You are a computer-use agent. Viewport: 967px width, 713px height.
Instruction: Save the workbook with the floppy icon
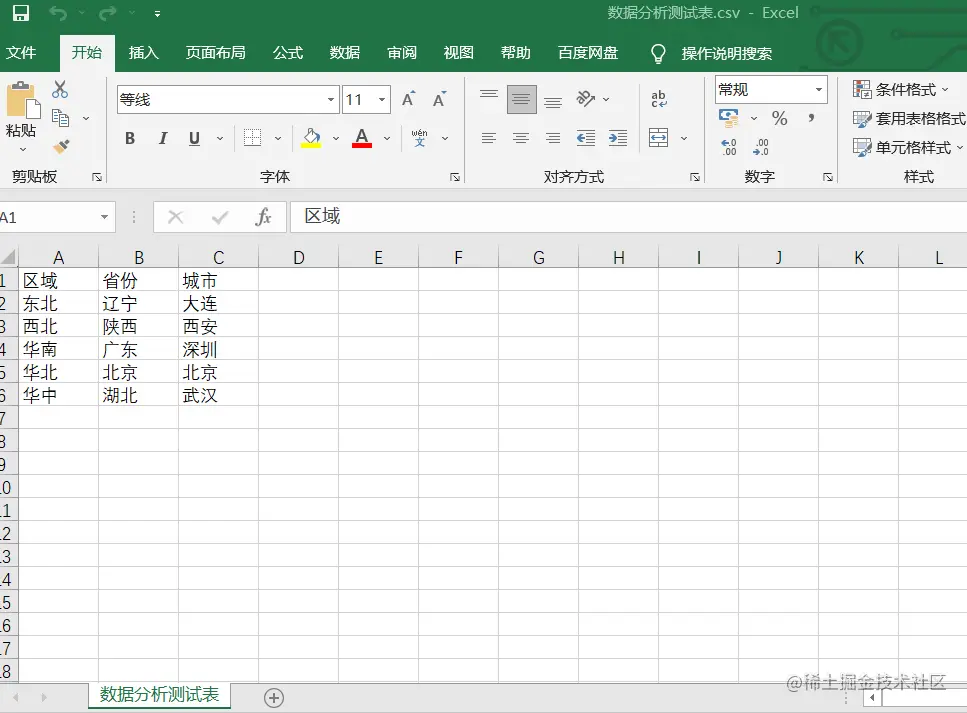pos(20,13)
